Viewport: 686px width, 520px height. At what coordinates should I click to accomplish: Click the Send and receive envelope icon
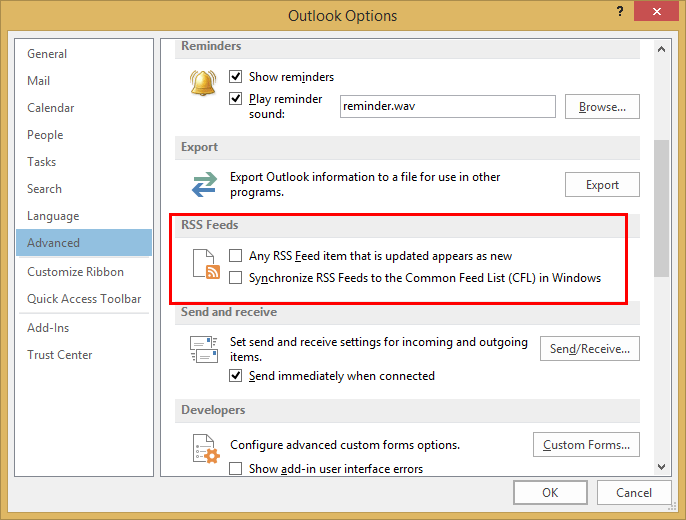(x=204, y=349)
